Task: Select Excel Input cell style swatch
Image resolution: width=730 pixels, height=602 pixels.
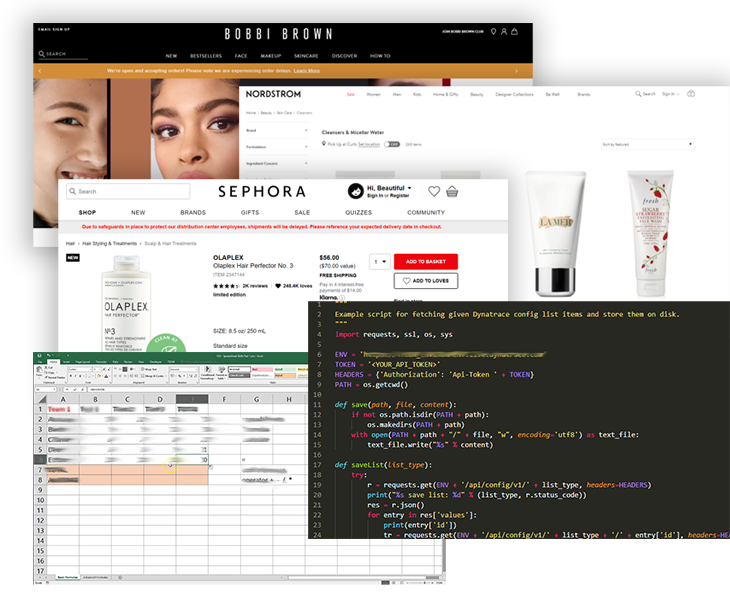Action: 285,375
